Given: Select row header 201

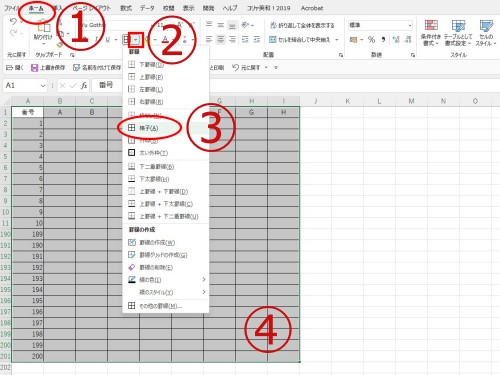Looking at the screenshot, I should 5,356.
